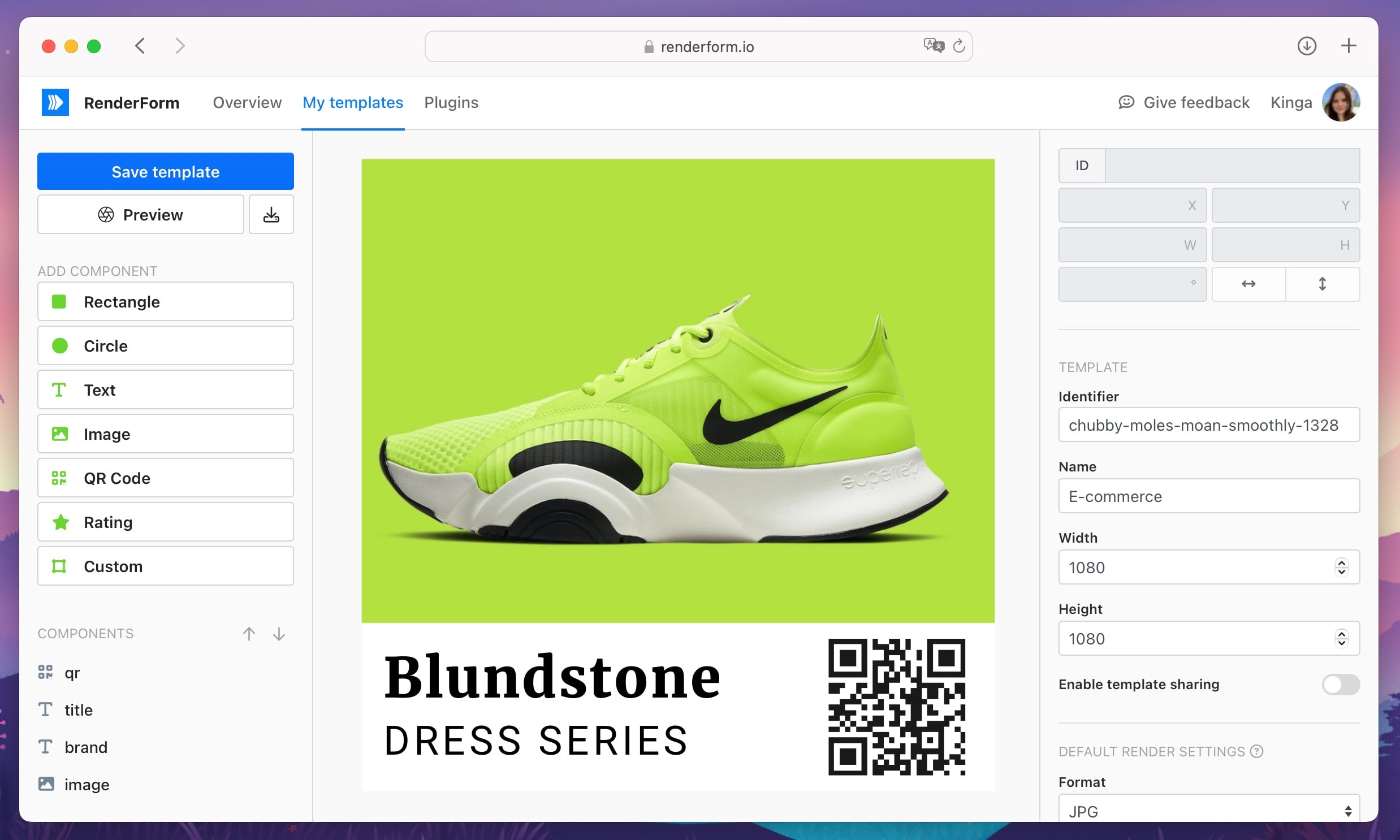The width and height of the screenshot is (1400, 840).
Task: Click the RenderForm brand name
Action: click(x=131, y=103)
